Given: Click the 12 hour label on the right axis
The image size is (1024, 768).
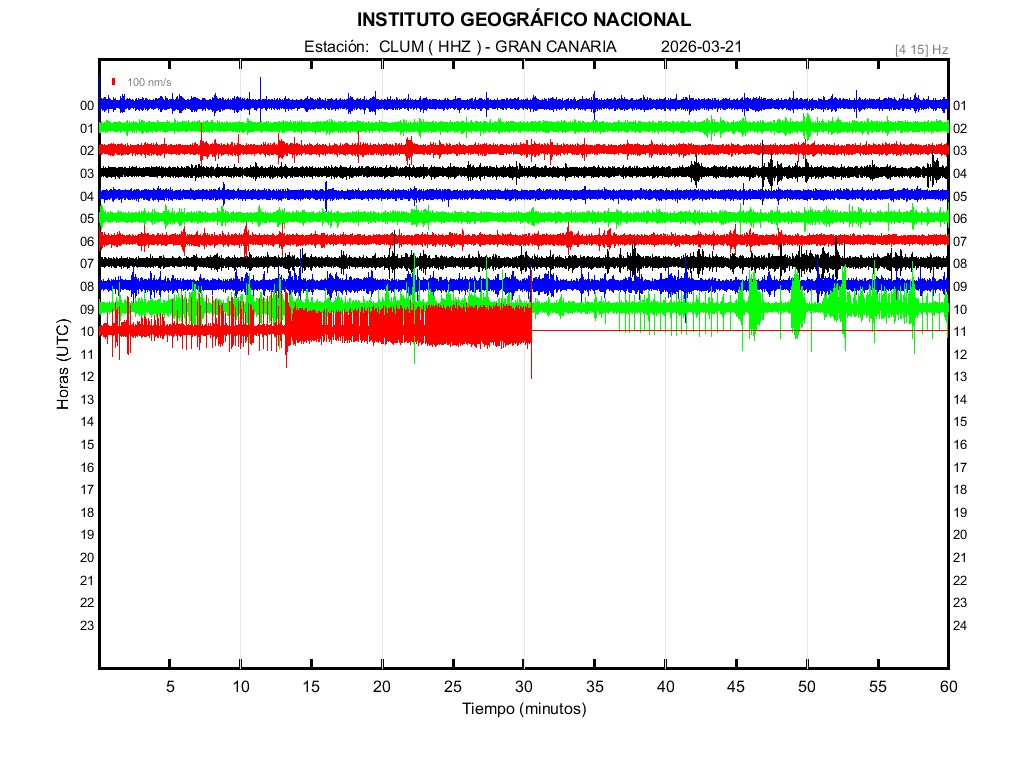Looking at the screenshot, I should click(959, 354).
